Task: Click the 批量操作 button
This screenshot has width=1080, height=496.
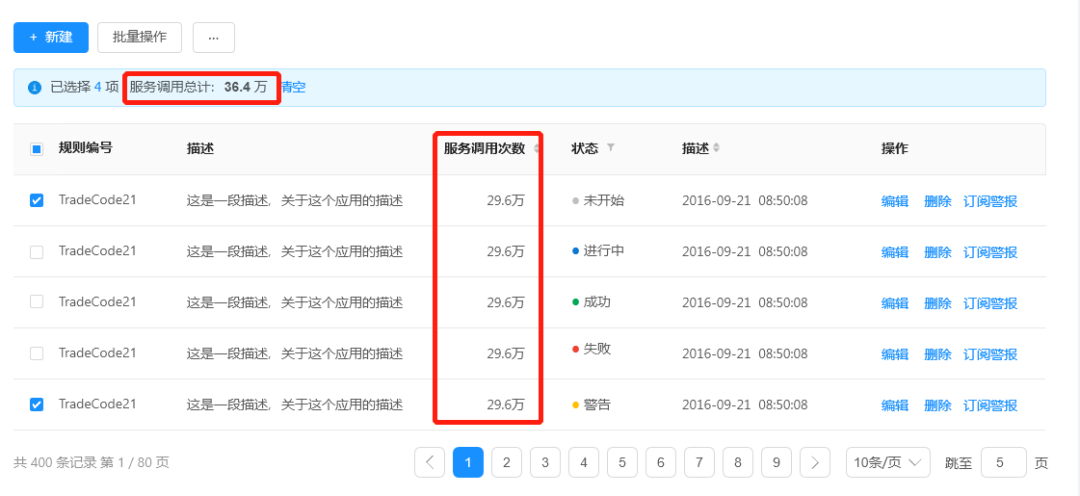Action: [140, 37]
